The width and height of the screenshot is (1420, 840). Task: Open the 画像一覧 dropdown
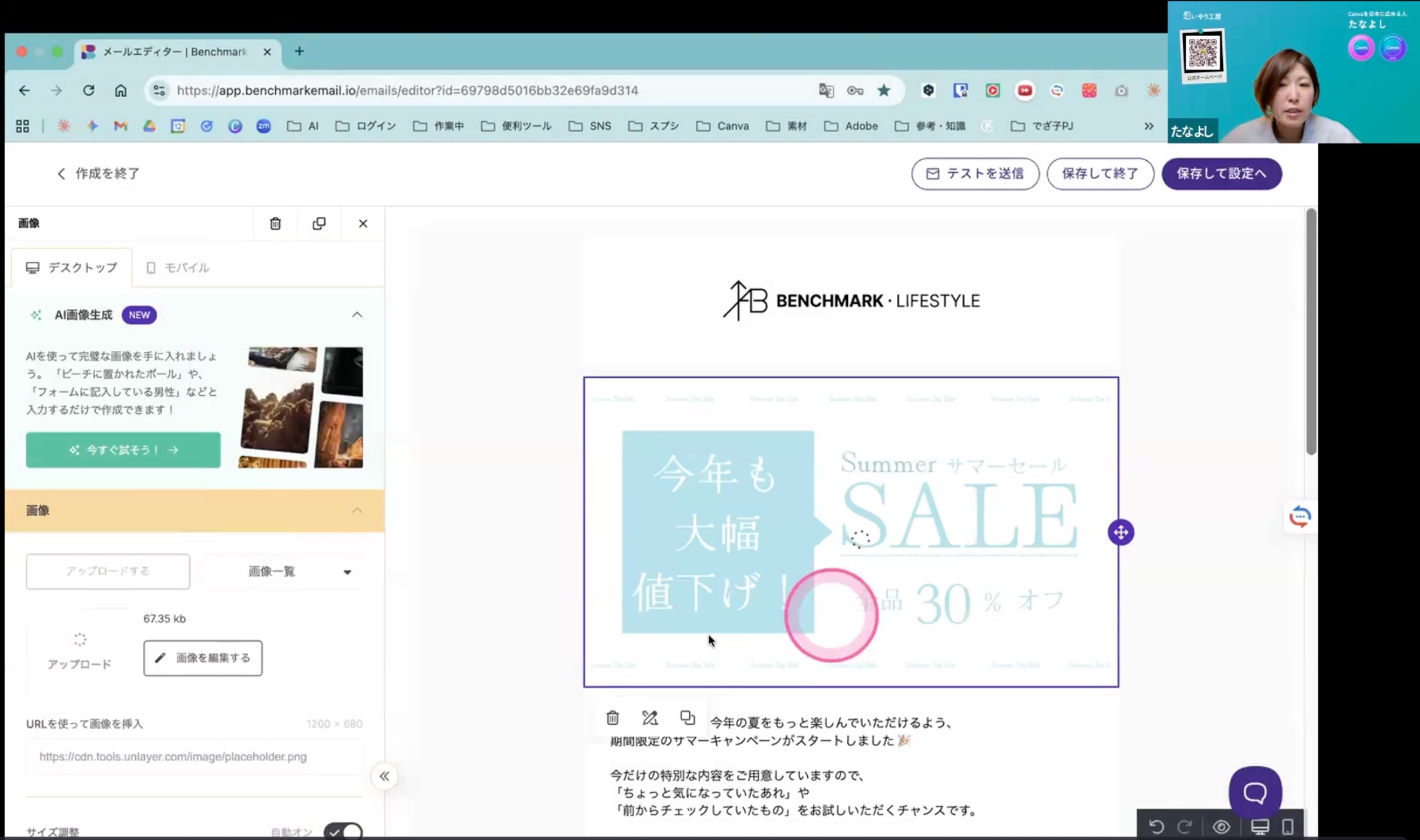282,571
